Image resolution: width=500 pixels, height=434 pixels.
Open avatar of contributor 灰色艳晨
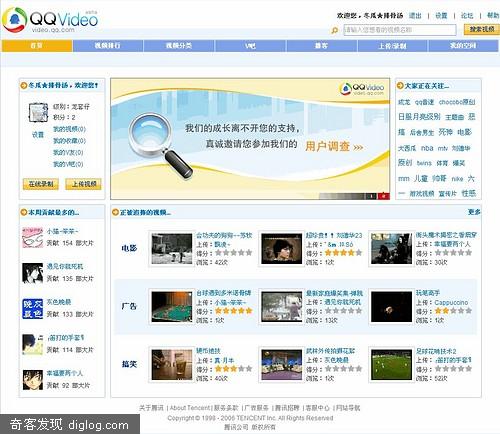click(x=32, y=309)
